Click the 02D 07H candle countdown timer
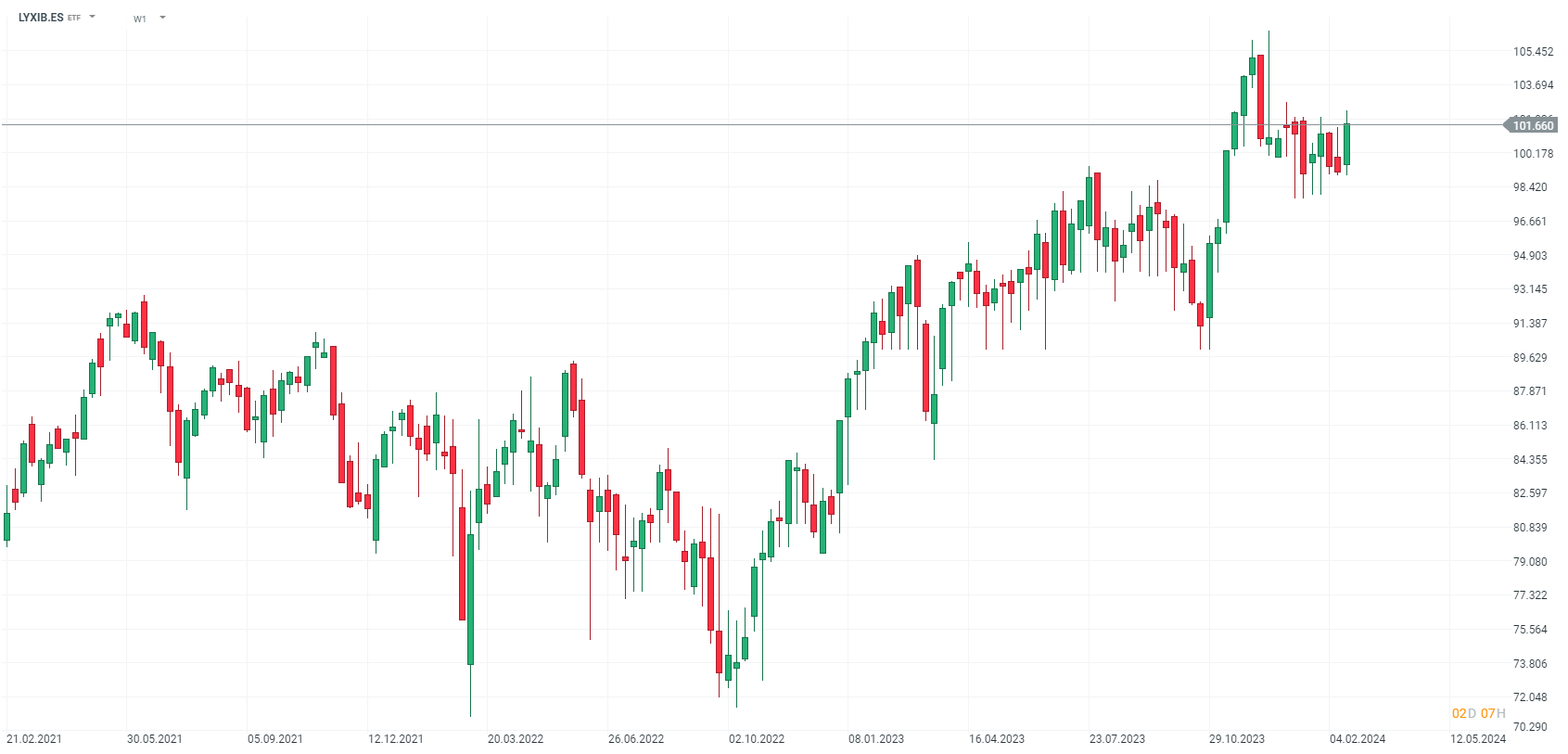The width and height of the screenshot is (1568, 754). [x=1478, y=713]
